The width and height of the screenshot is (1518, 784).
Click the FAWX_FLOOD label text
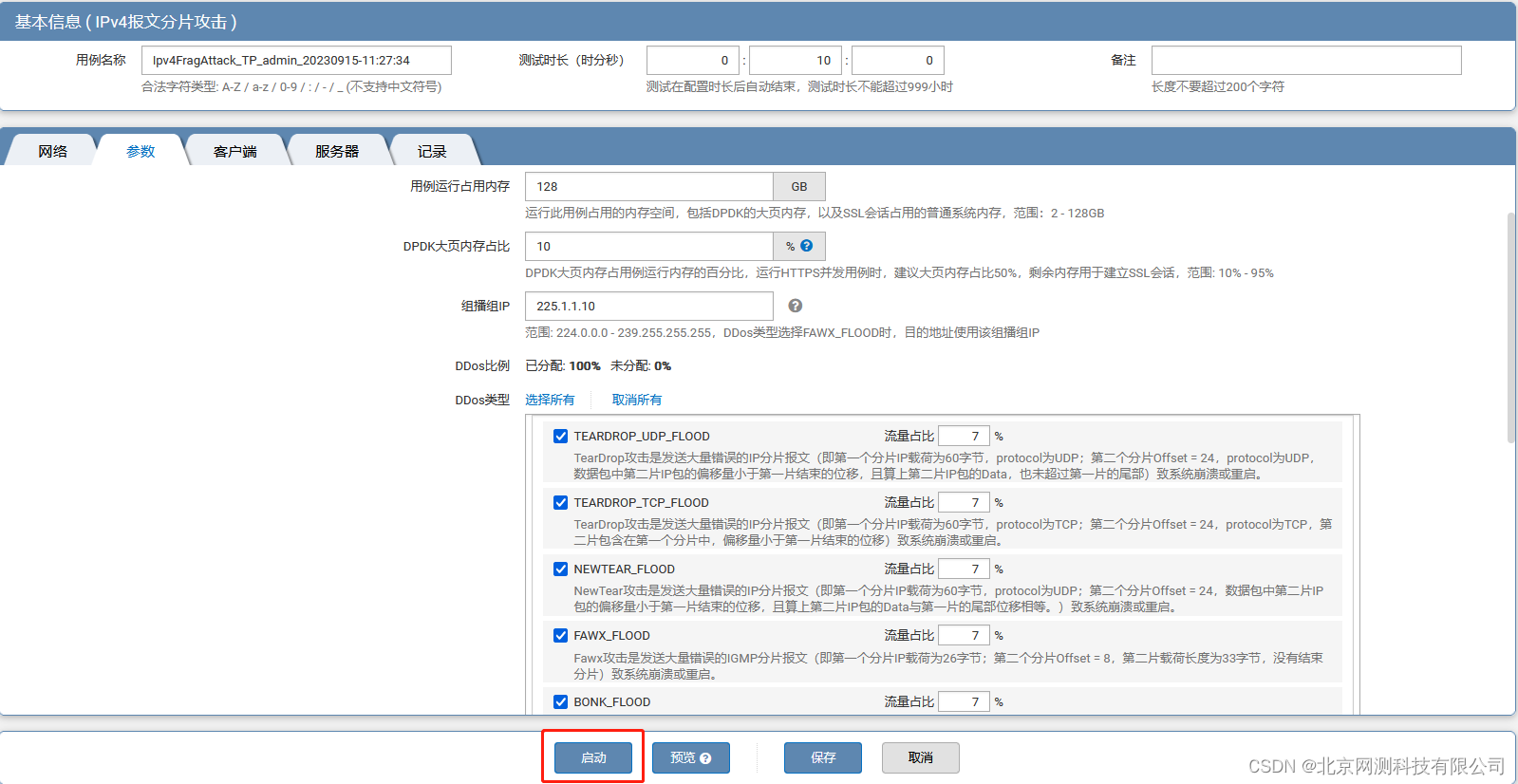[x=611, y=636]
